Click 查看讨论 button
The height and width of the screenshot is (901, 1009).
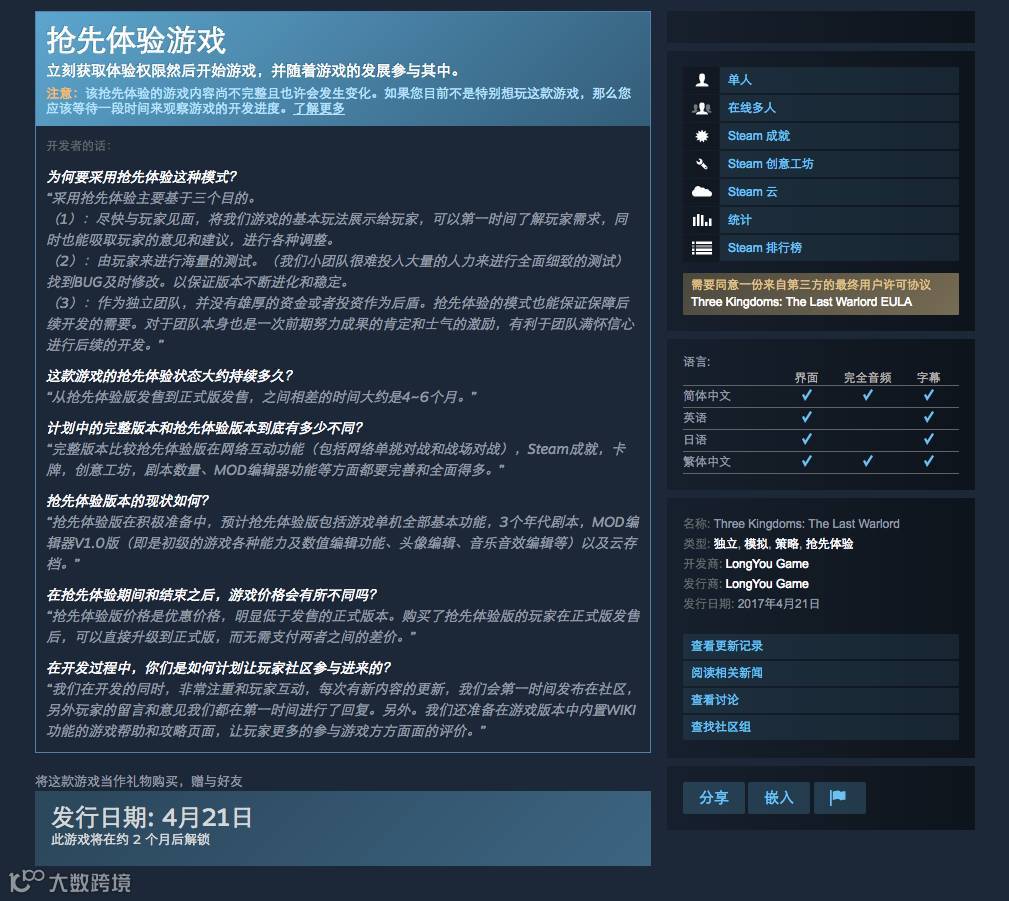point(820,700)
